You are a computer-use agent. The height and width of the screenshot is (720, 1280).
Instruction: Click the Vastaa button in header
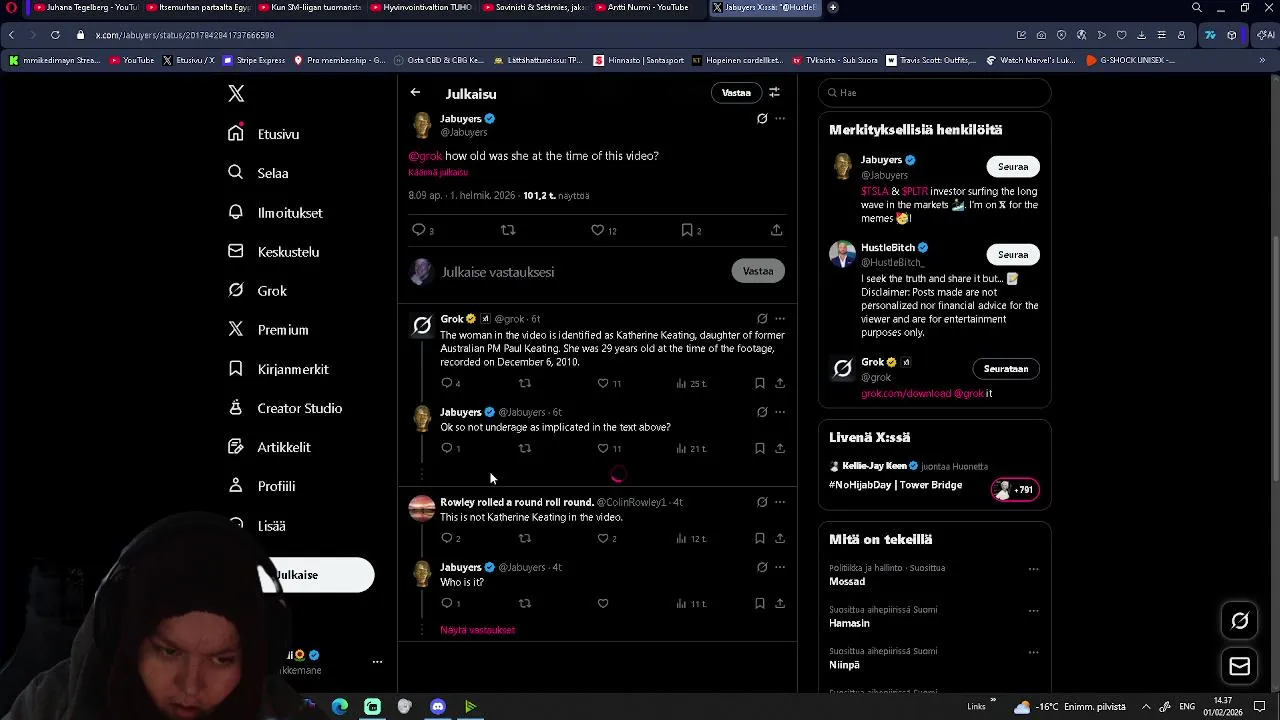[736, 93]
